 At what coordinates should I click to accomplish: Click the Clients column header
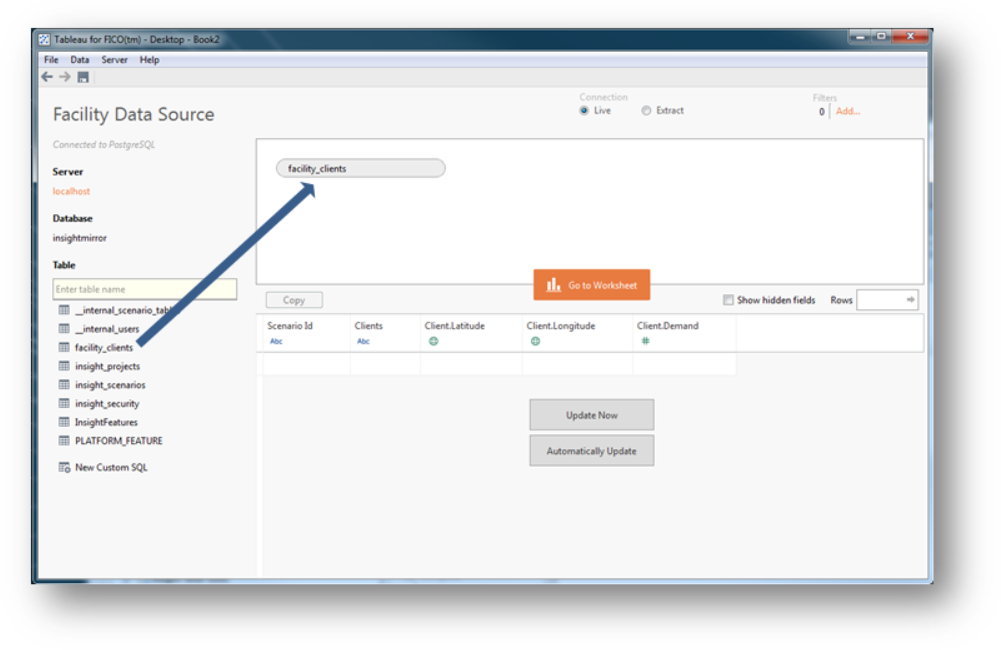369,326
